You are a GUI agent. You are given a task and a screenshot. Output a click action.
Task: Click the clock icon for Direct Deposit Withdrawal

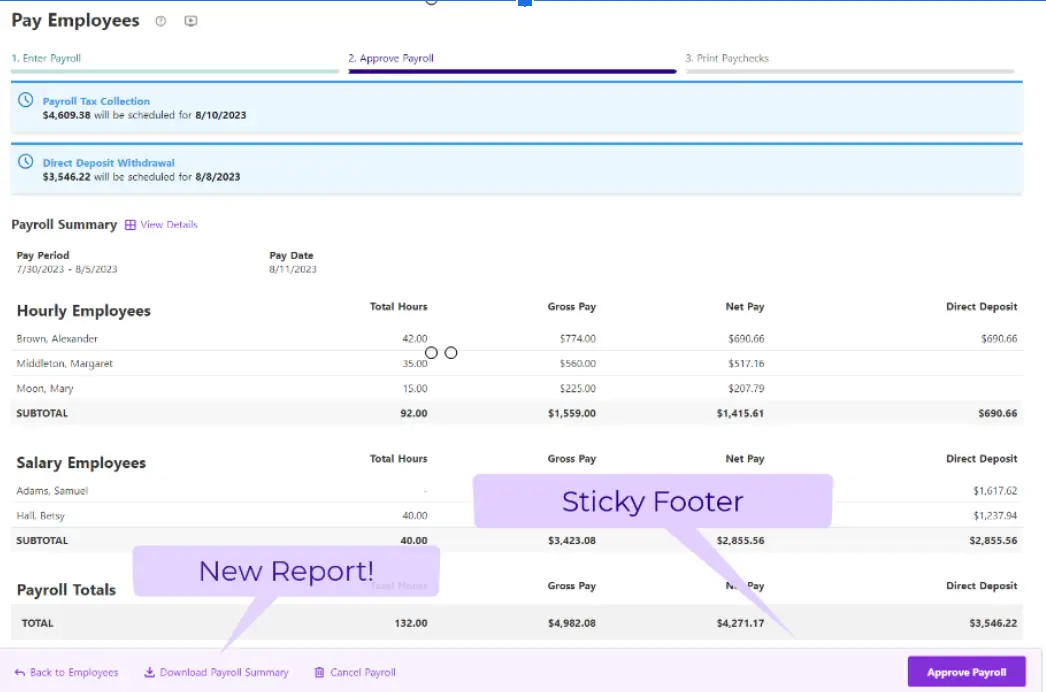[x=25, y=161]
